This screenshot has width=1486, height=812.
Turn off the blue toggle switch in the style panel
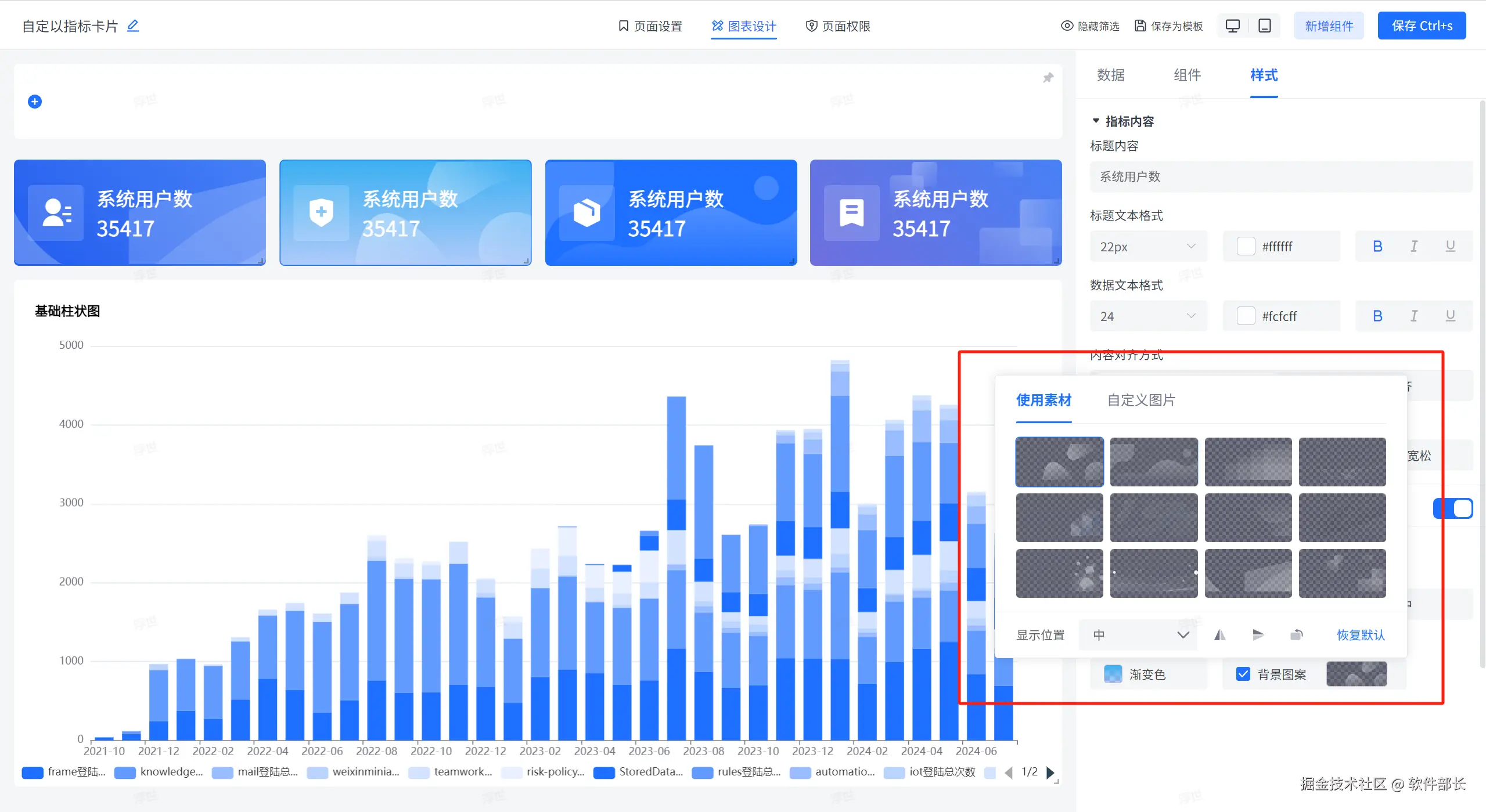pos(1453,508)
